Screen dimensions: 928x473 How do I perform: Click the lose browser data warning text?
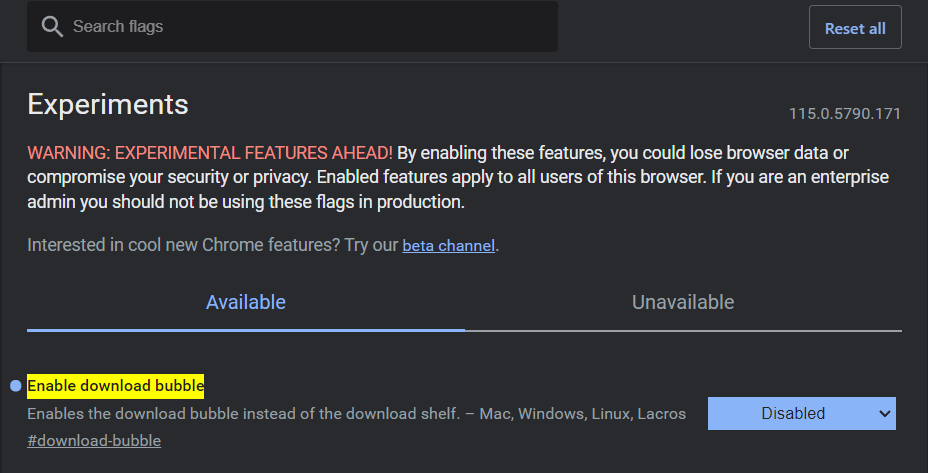[720, 153]
